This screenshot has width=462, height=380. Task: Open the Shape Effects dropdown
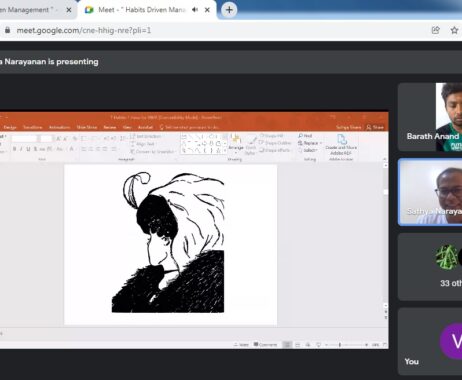point(274,150)
